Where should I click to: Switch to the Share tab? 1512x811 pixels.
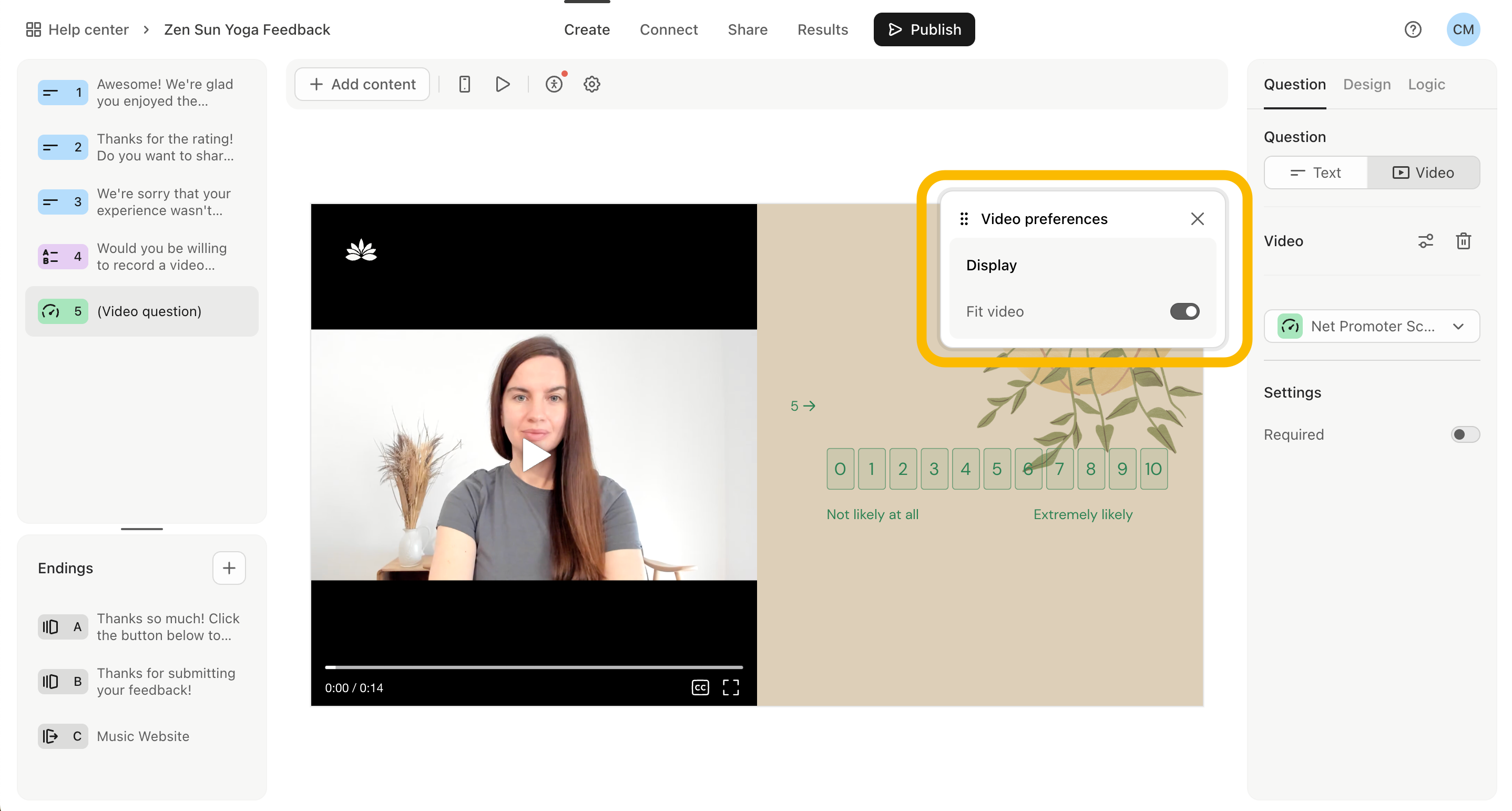(747, 29)
